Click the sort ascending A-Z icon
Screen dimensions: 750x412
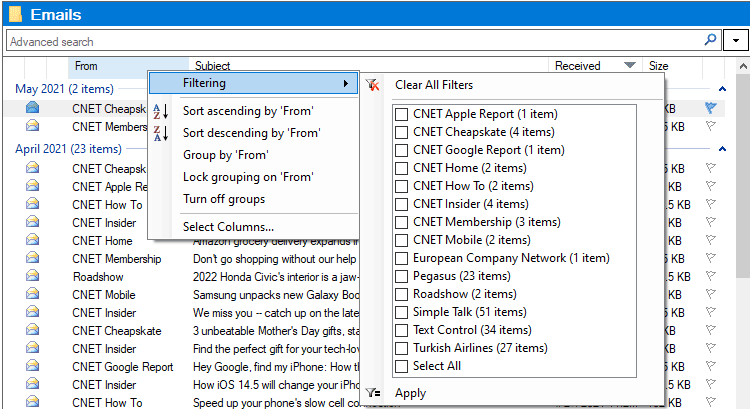(160, 111)
